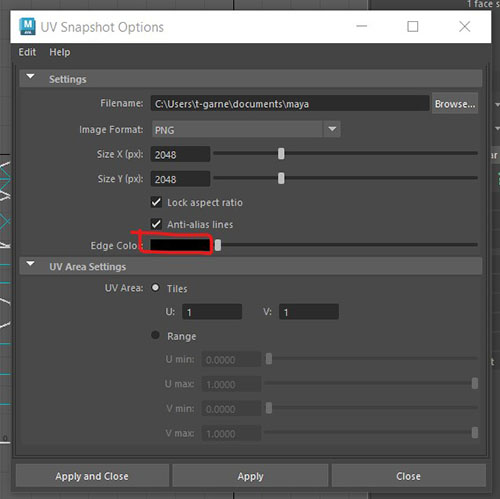
Task: Click the Edge Color slider handle
Action: 218,245
